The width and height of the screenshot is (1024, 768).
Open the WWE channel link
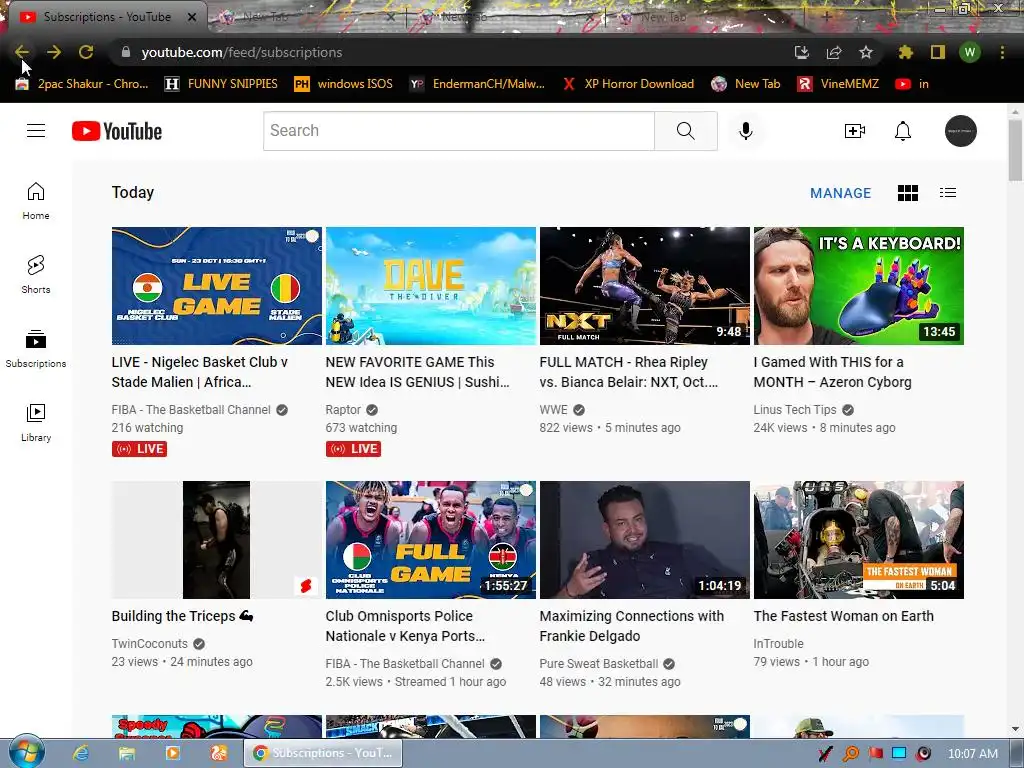[553, 409]
